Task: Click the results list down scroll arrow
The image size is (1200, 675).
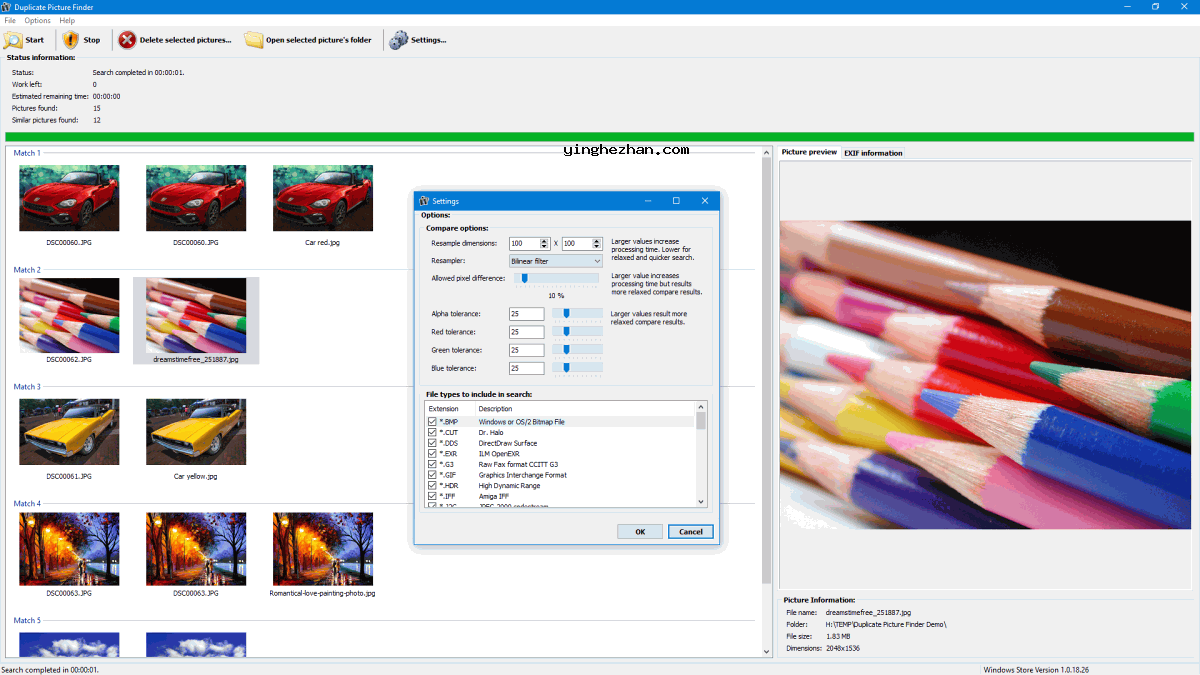Action: pyautogui.click(x=767, y=652)
